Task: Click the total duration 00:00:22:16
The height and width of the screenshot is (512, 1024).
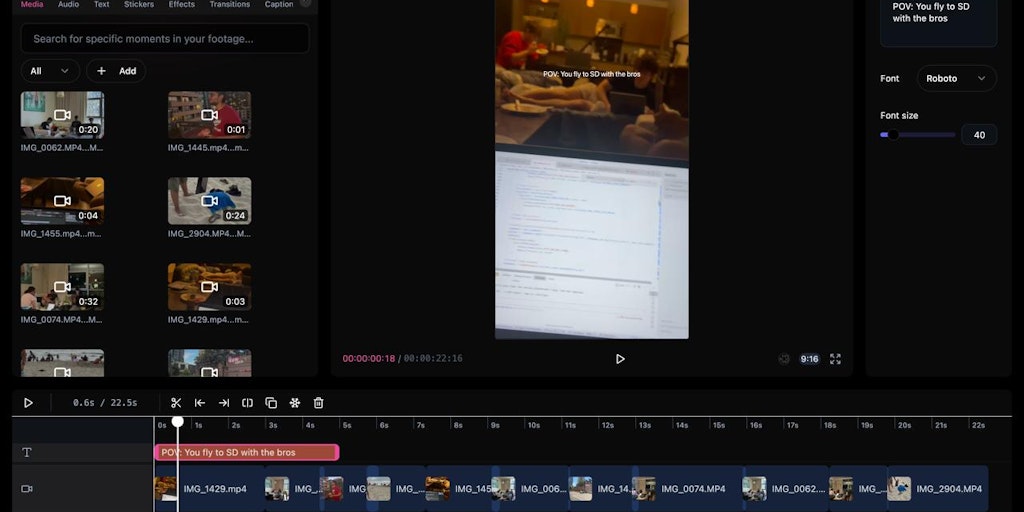Action: tap(433, 359)
